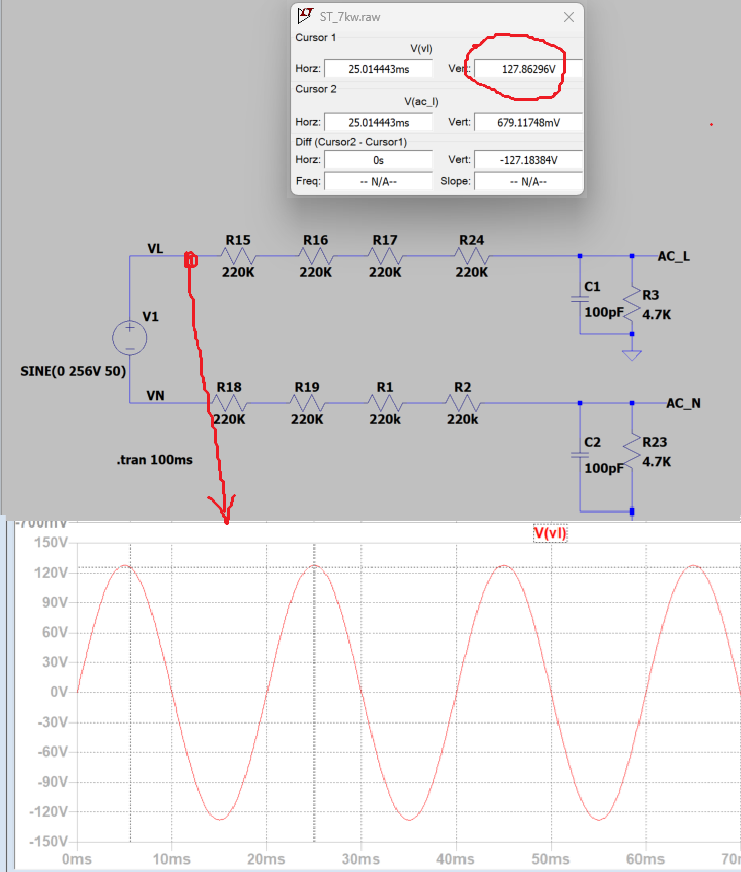Click the Slope field showing N/A
This screenshot has height=872, width=741.
pyautogui.click(x=528, y=181)
